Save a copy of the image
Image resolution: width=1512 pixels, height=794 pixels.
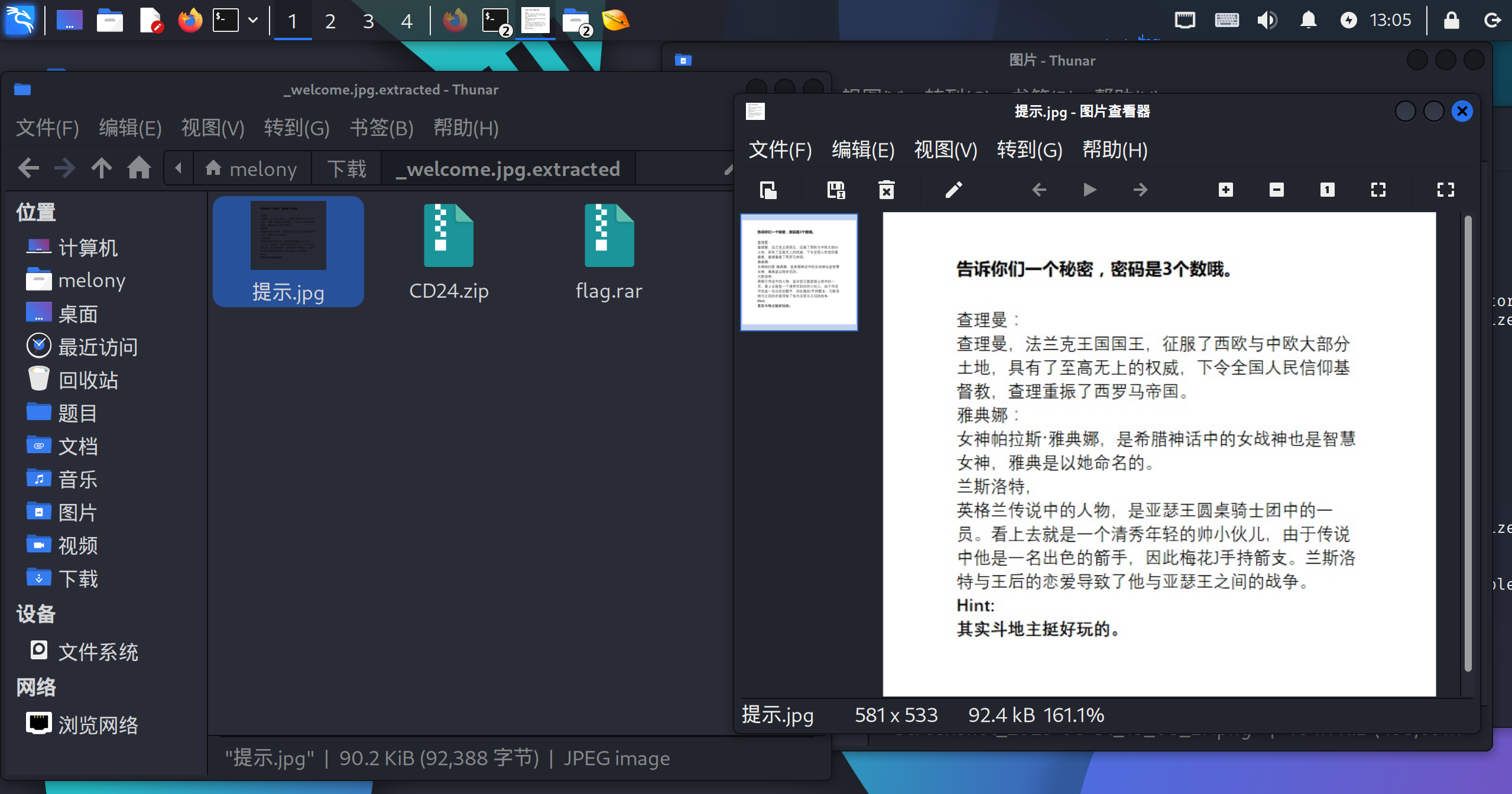(835, 190)
